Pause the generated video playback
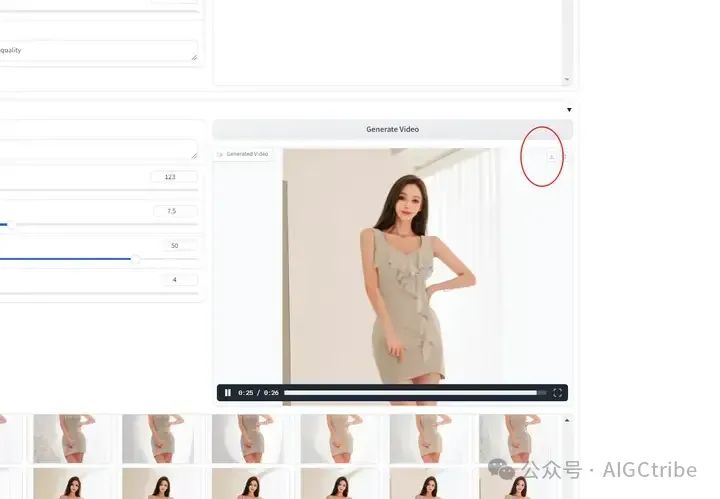The image size is (720, 499). coord(228,392)
